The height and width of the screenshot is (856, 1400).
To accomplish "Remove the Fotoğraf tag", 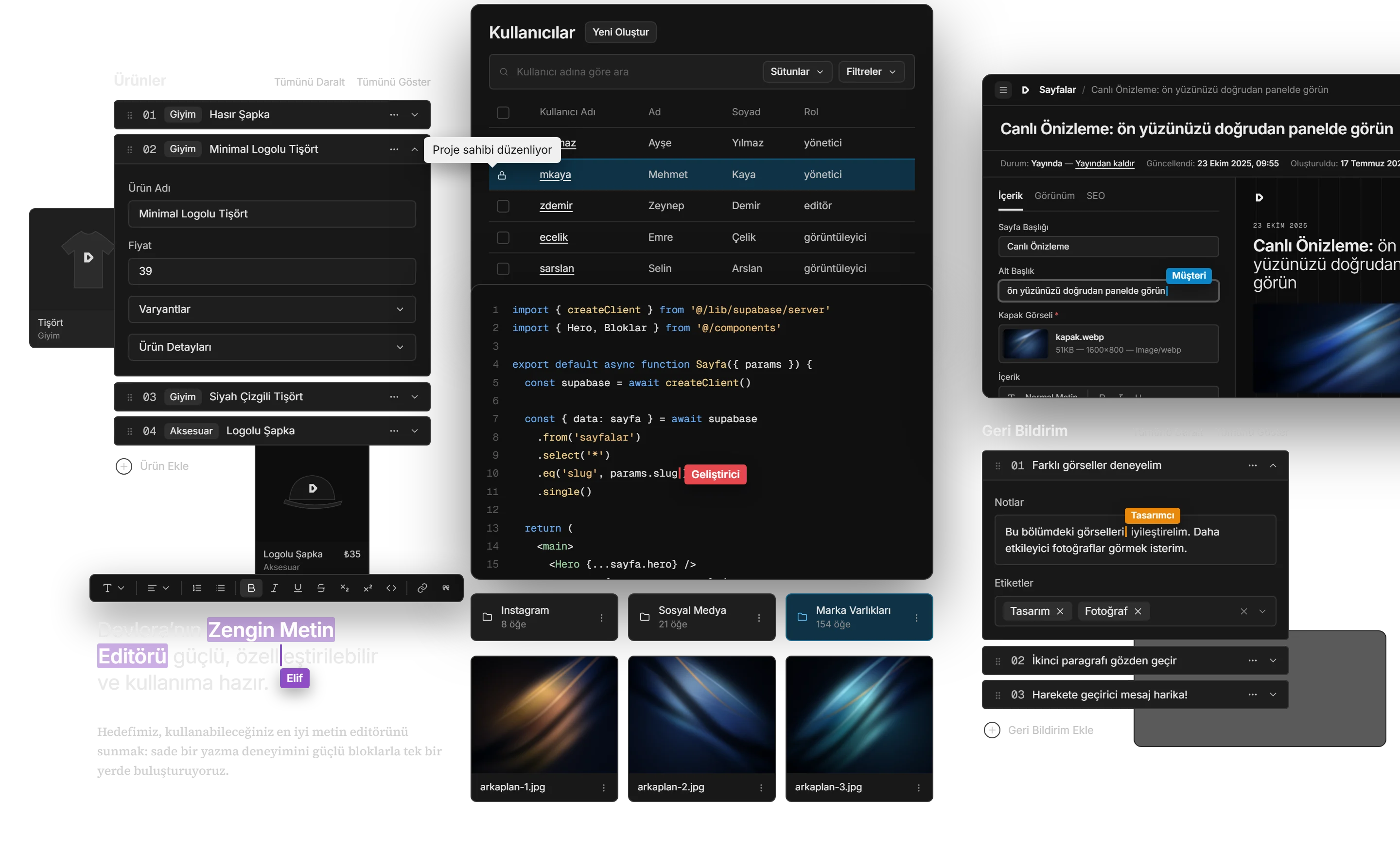I will (x=1137, y=611).
